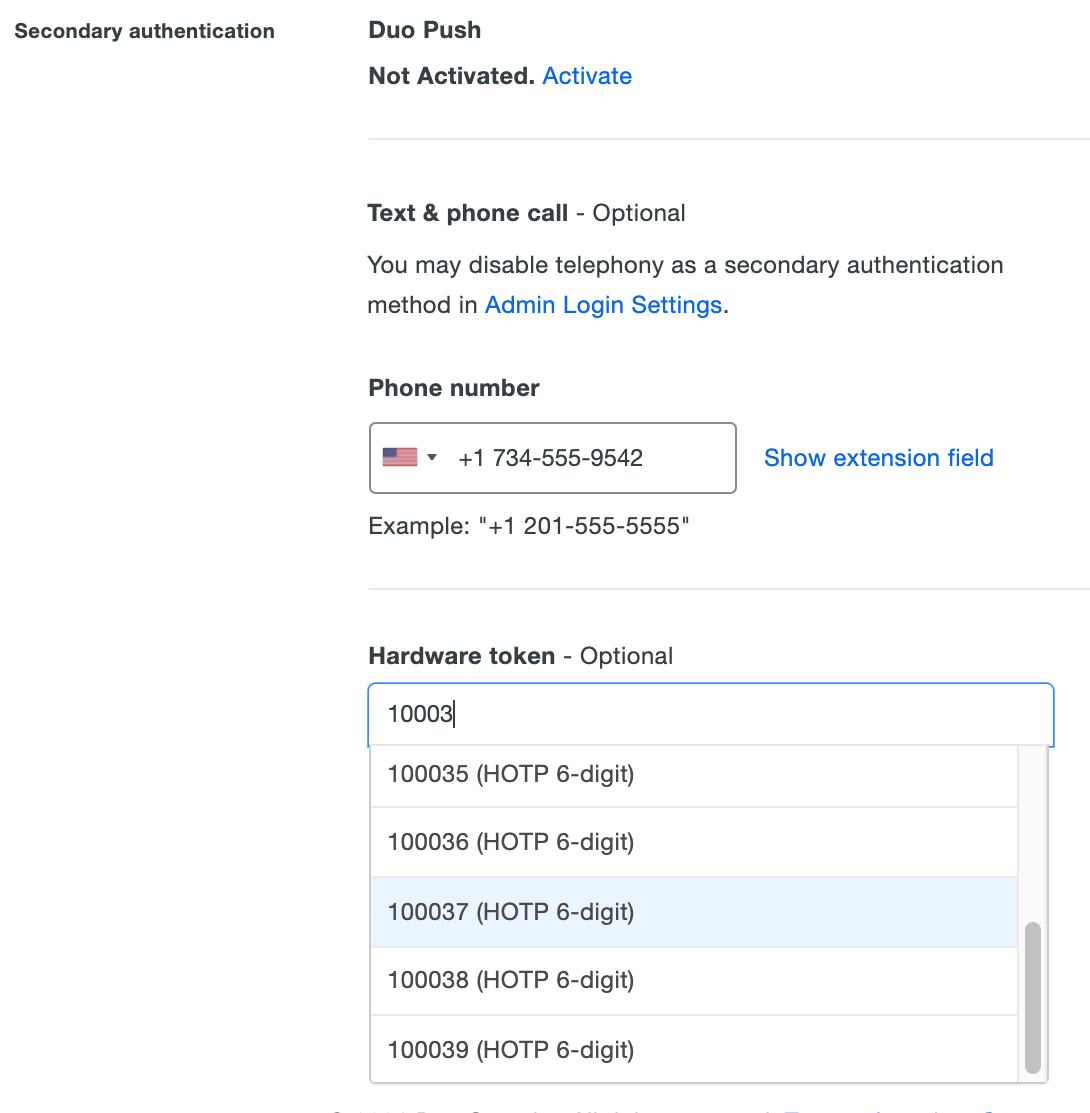
Task: Open the country code flag selector
Action: (410, 456)
